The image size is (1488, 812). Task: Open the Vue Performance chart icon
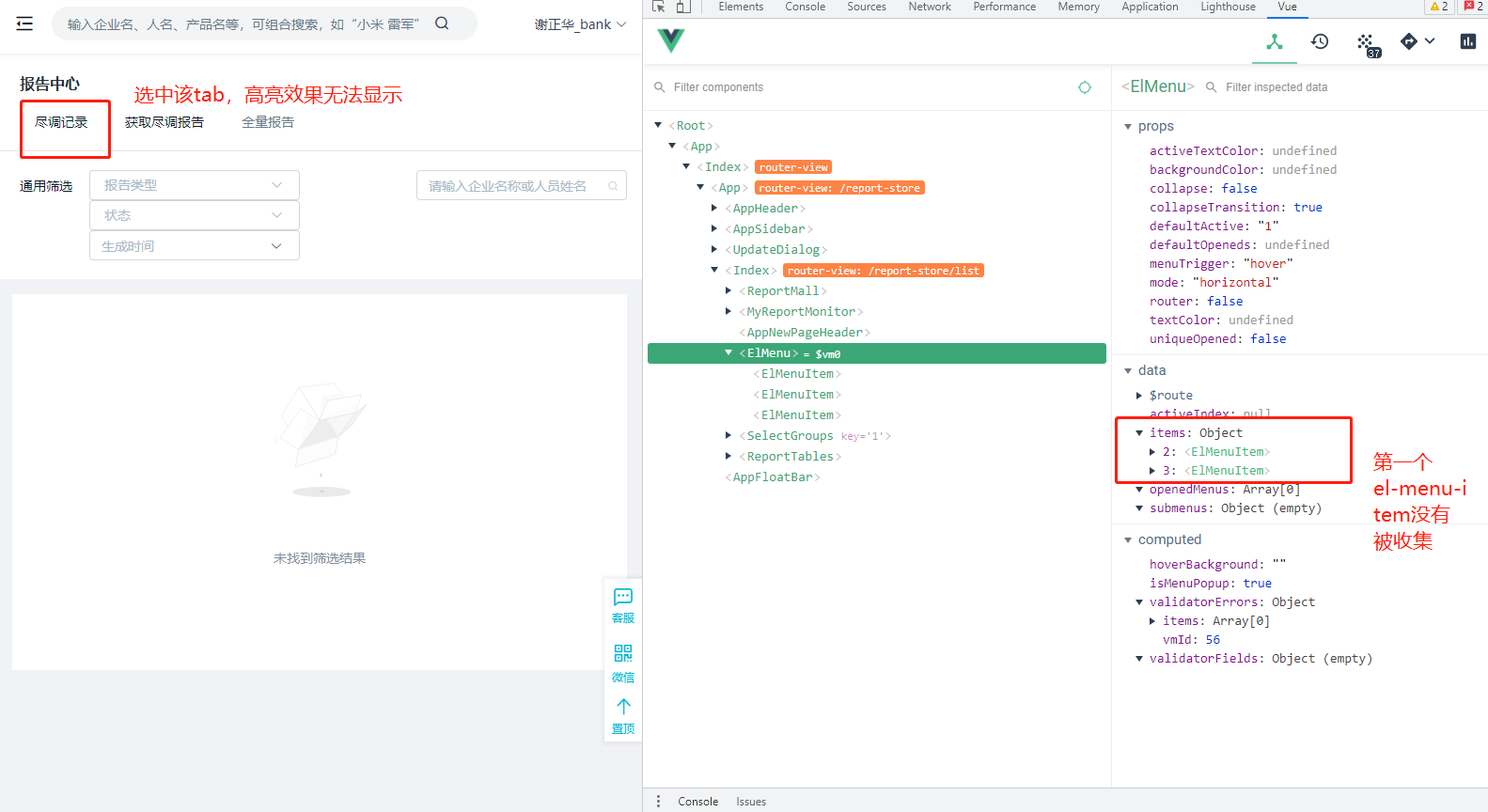tap(1467, 42)
